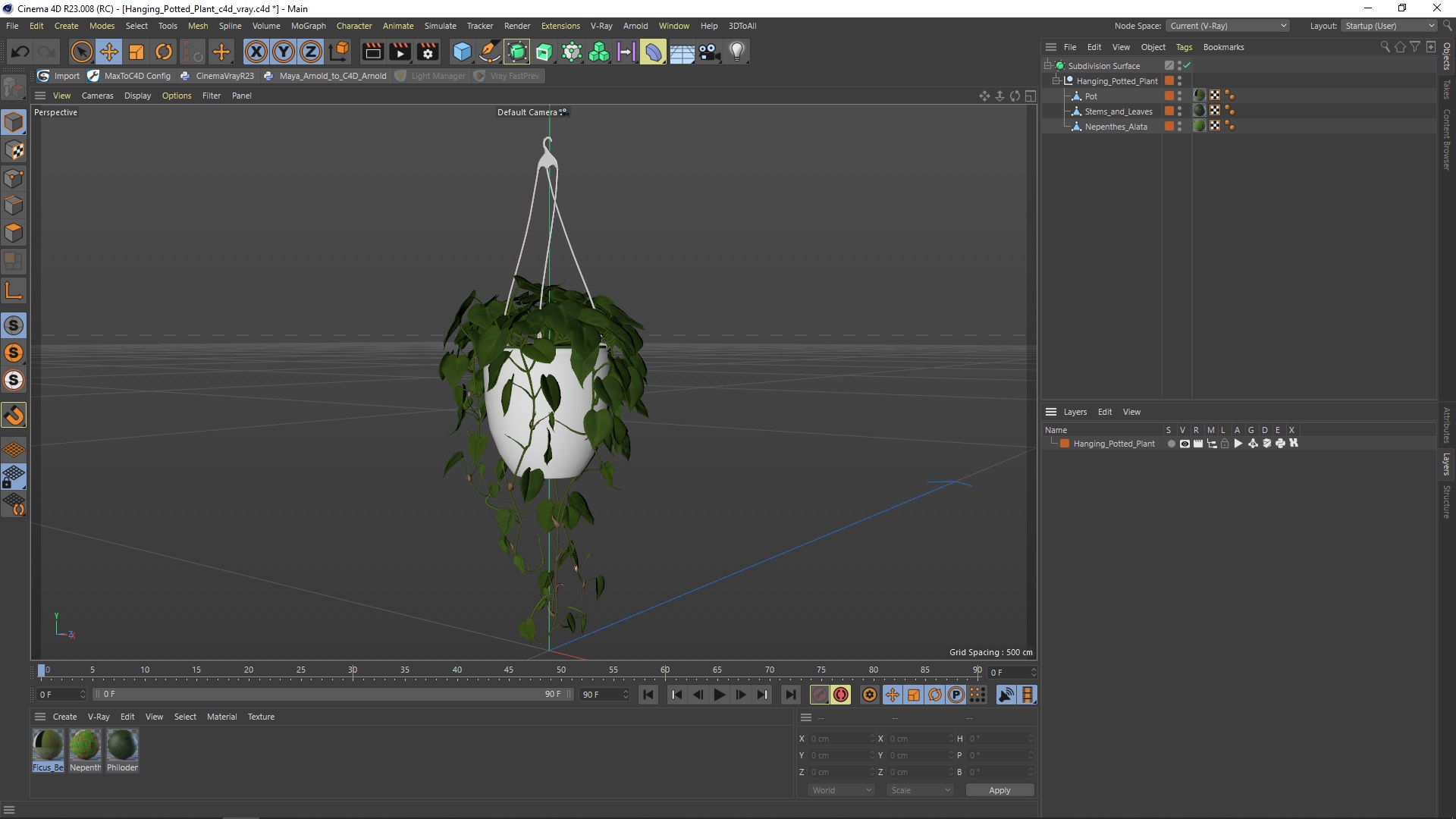The image size is (1456, 819).
Task: Toggle Pot object visibility dots
Action: [x=1179, y=96]
